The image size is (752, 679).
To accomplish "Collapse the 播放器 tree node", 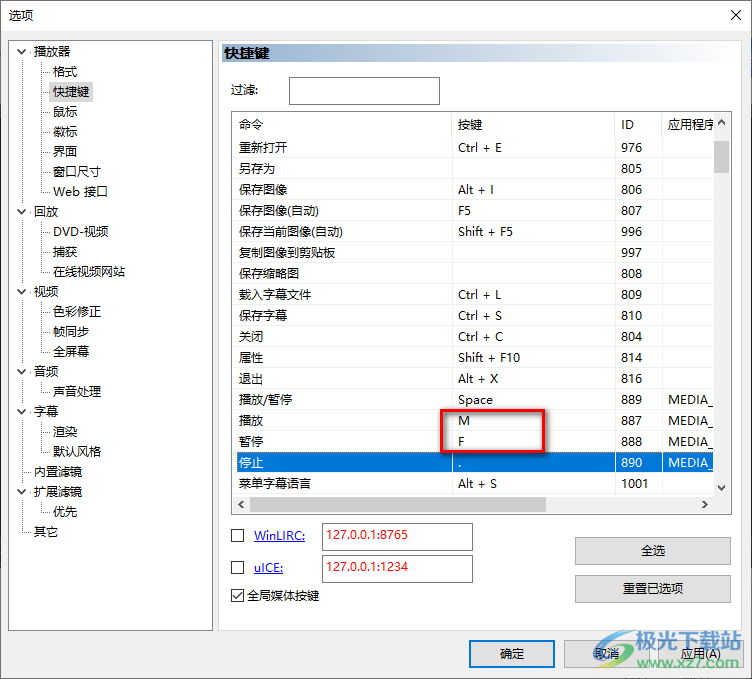I will 22,52.
